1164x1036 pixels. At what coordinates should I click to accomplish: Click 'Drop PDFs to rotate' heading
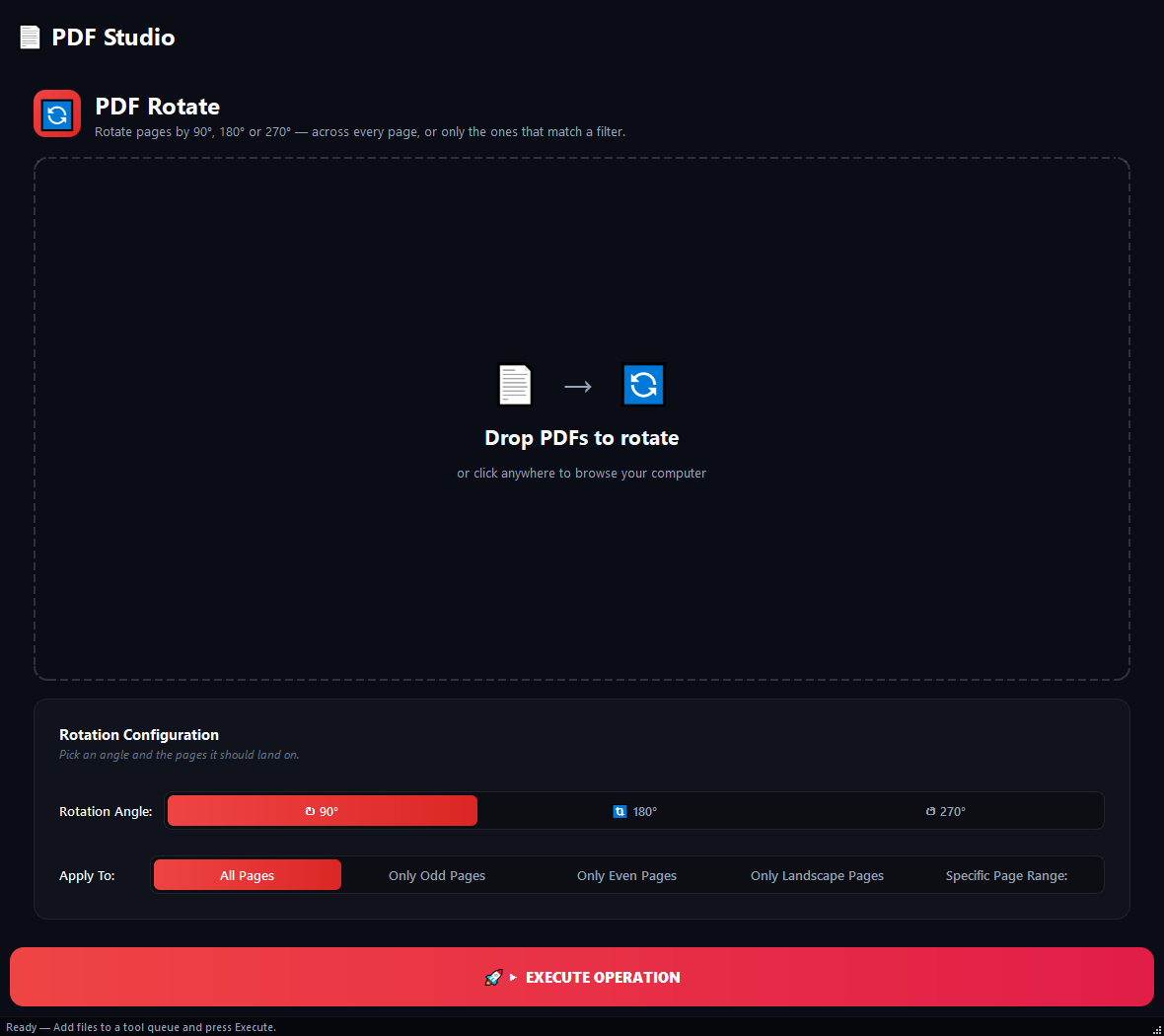point(581,437)
